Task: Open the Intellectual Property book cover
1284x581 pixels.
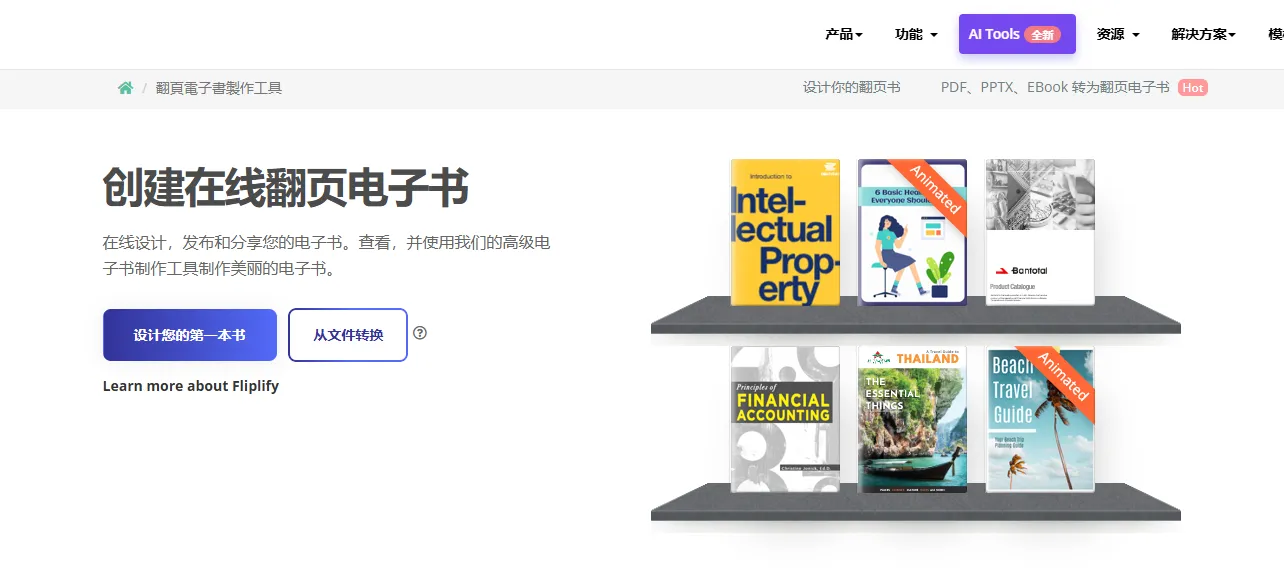Action: (x=785, y=232)
